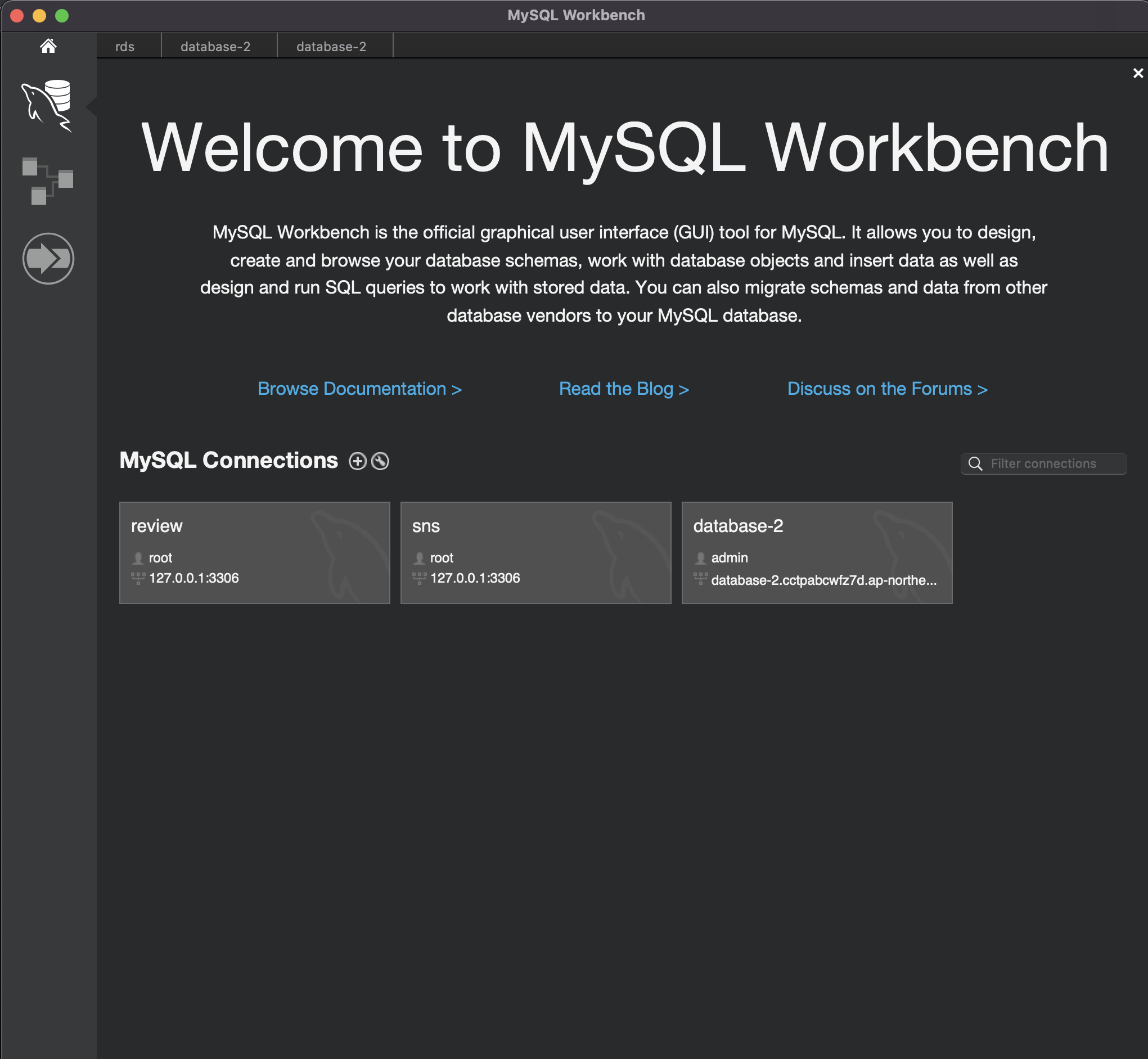Click the Home icon tab
This screenshot has height=1059, width=1148.
pos(48,46)
